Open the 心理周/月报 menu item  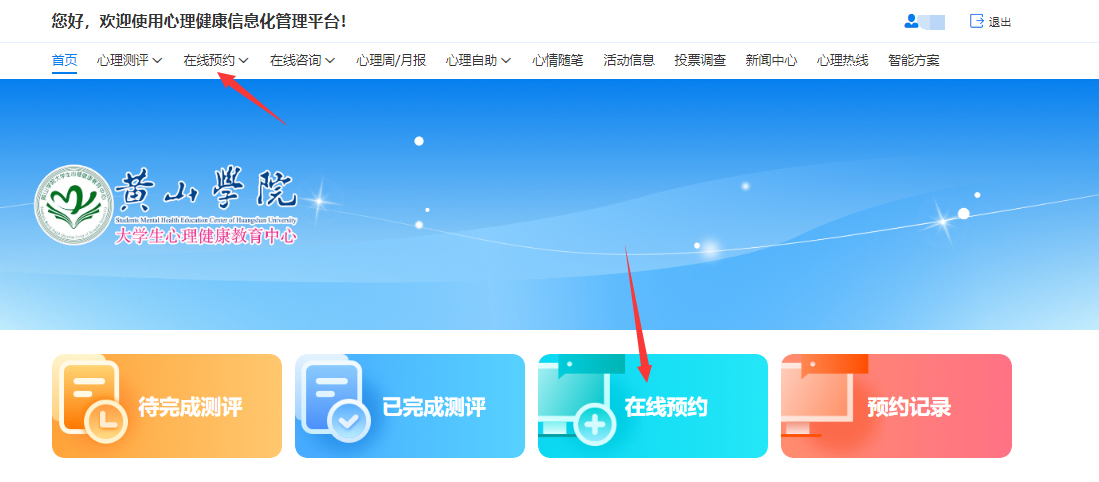391,61
